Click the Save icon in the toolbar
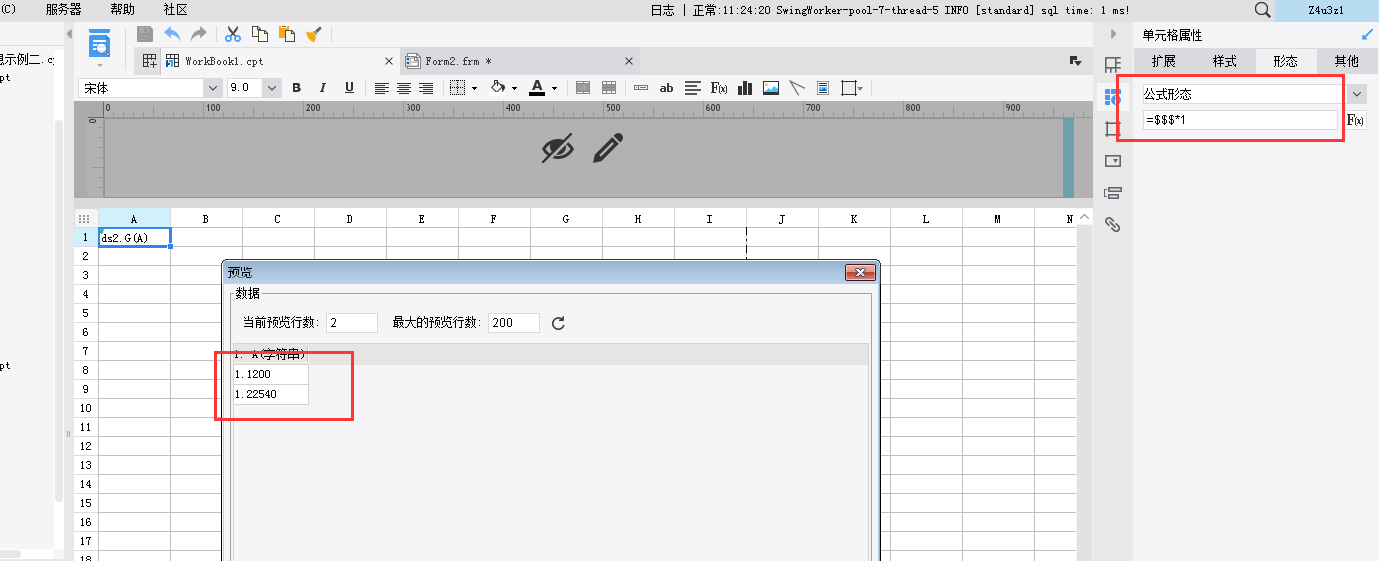Image resolution: width=1379 pixels, height=561 pixels. pos(145,34)
